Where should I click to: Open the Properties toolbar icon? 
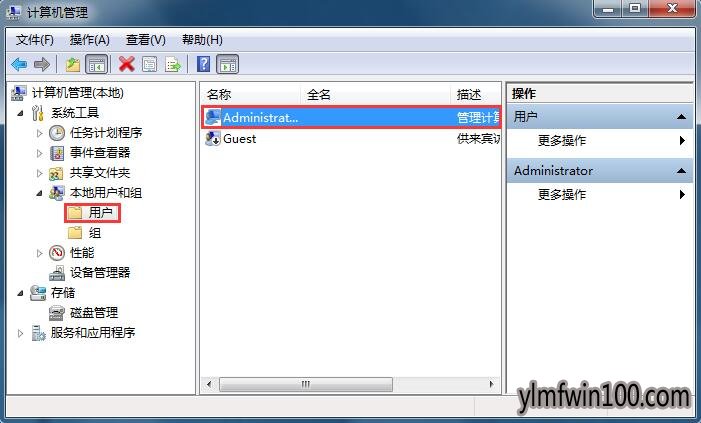pos(150,64)
